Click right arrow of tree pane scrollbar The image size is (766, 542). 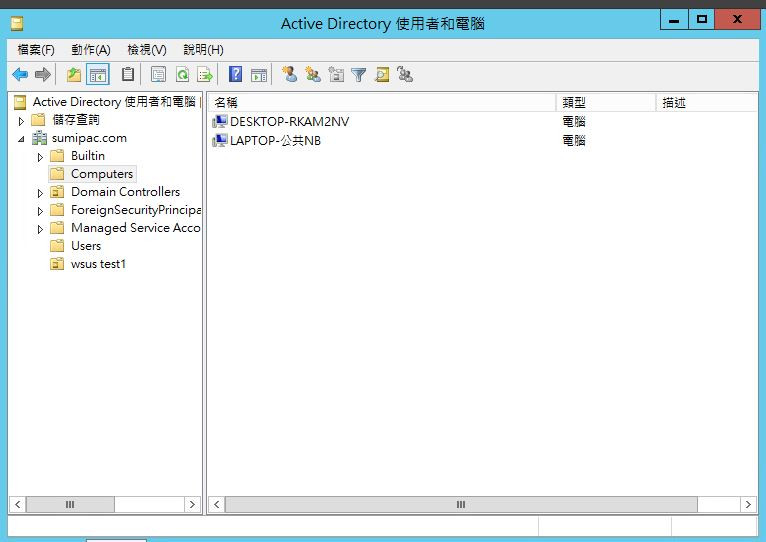coord(192,504)
